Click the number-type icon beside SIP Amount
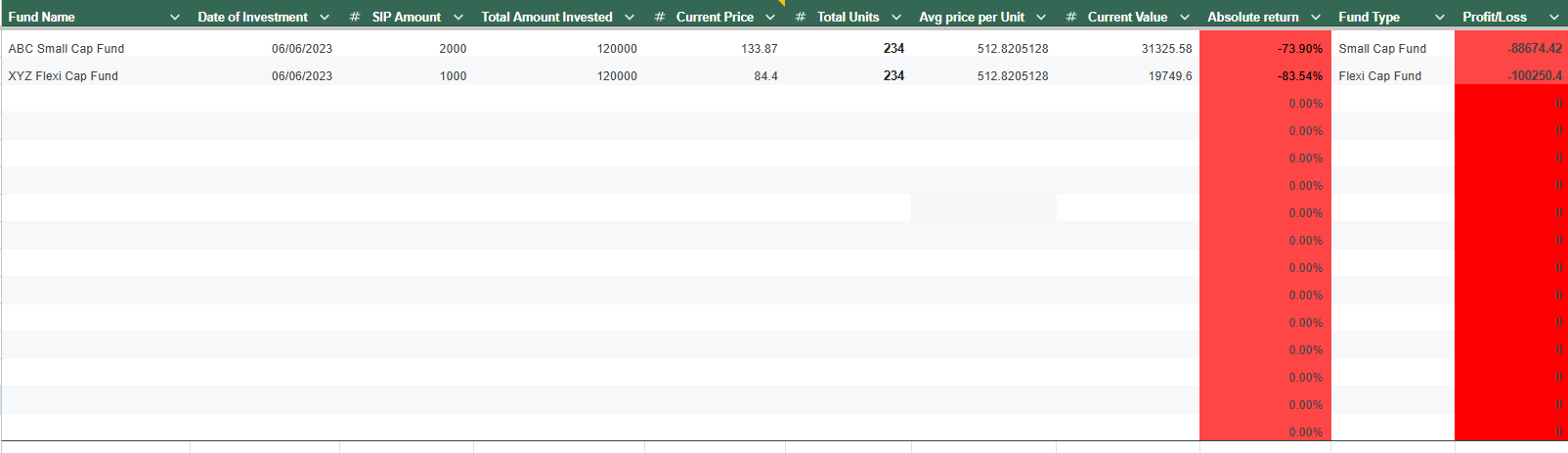Image resolution: width=1568 pixels, height=453 pixels. point(354,17)
